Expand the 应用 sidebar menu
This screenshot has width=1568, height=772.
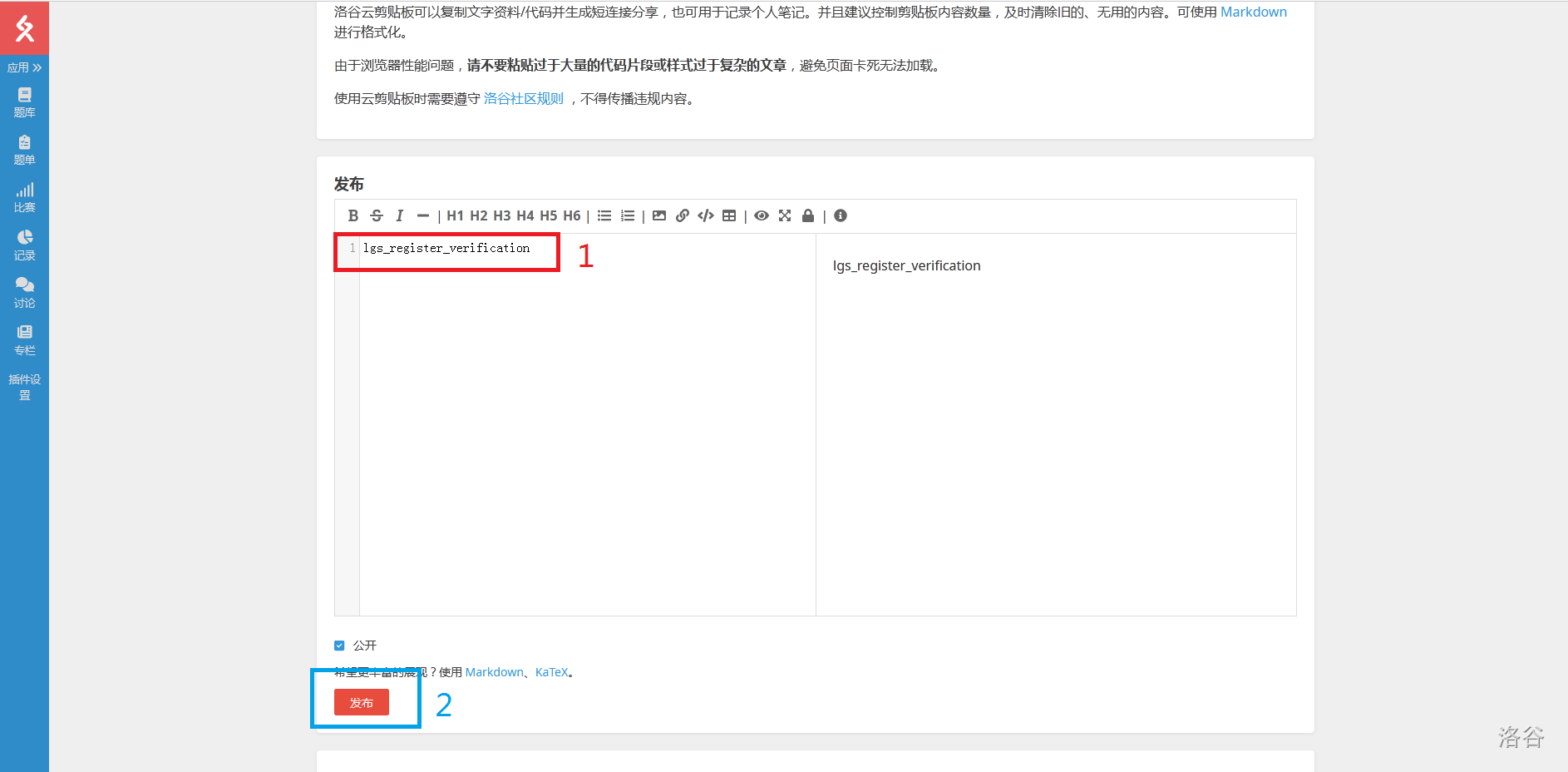pos(24,67)
